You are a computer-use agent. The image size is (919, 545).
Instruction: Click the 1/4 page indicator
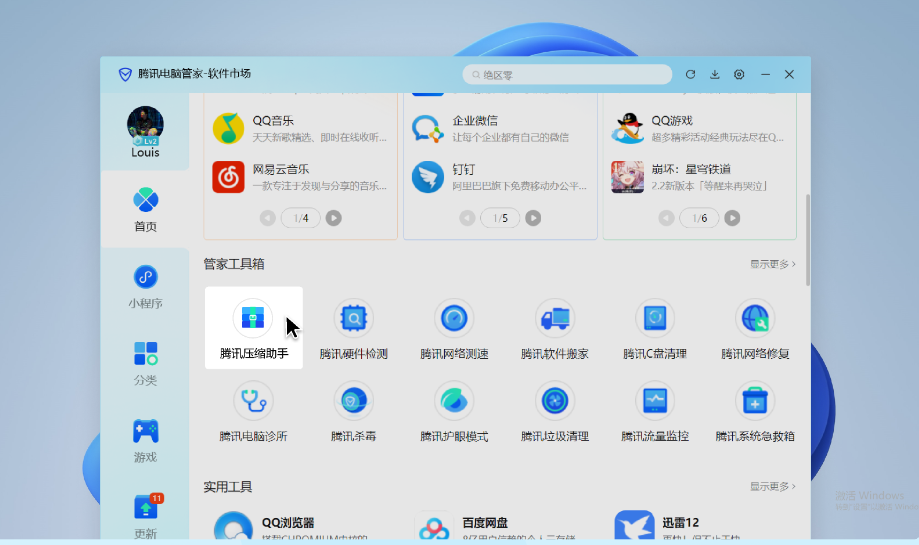click(301, 218)
